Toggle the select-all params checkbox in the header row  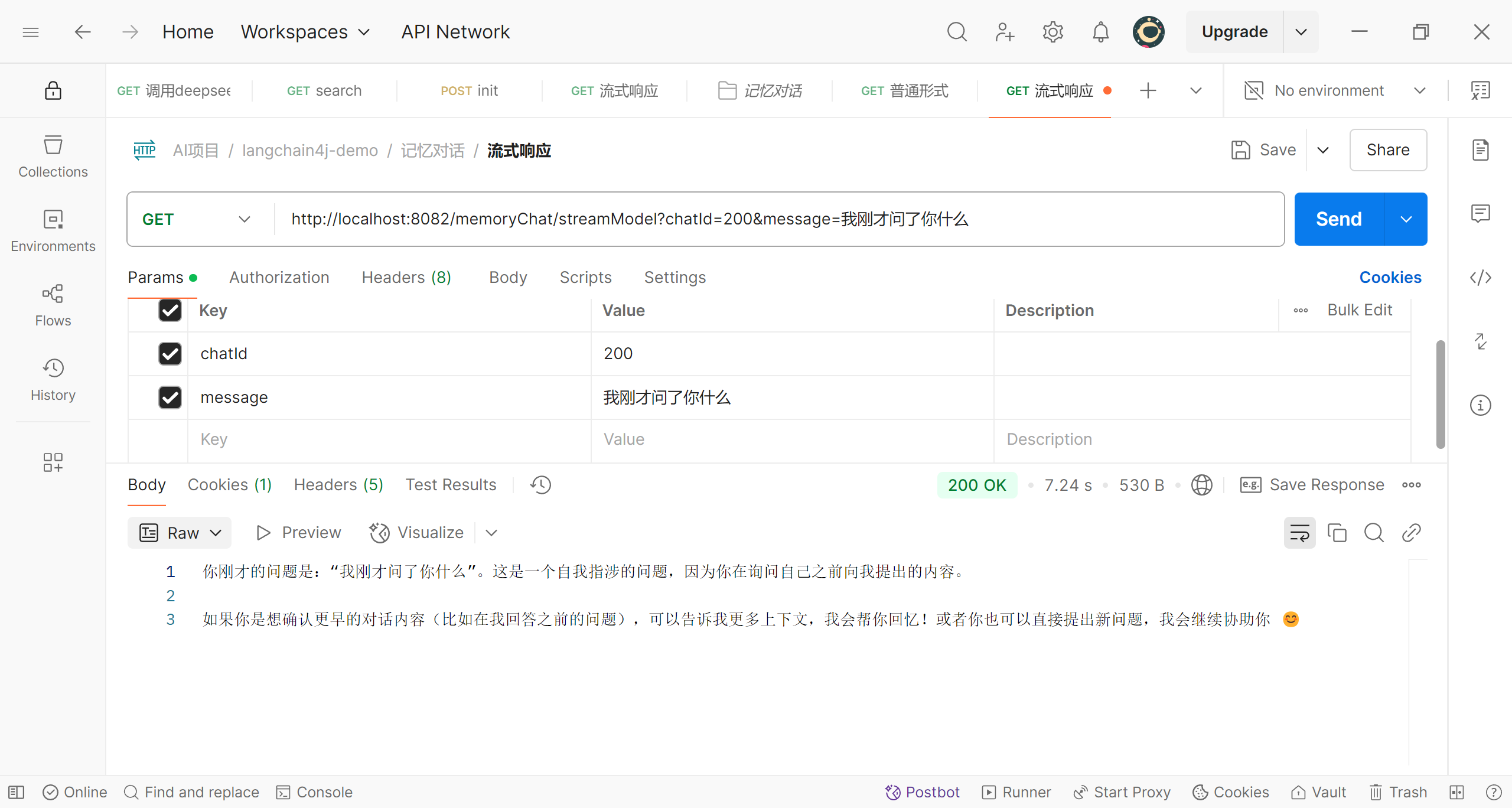tap(170, 311)
